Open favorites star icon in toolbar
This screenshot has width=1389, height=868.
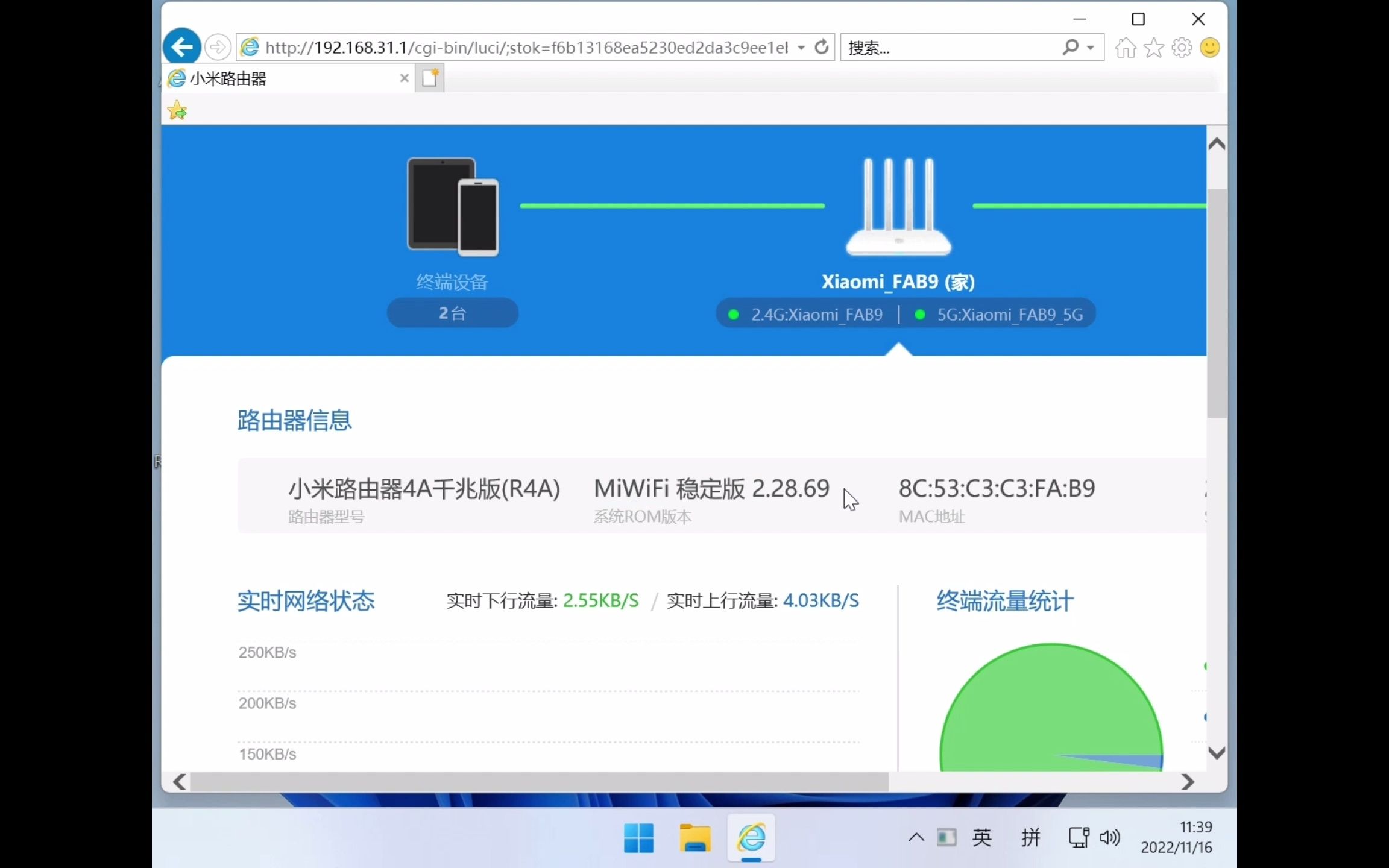[1153, 48]
